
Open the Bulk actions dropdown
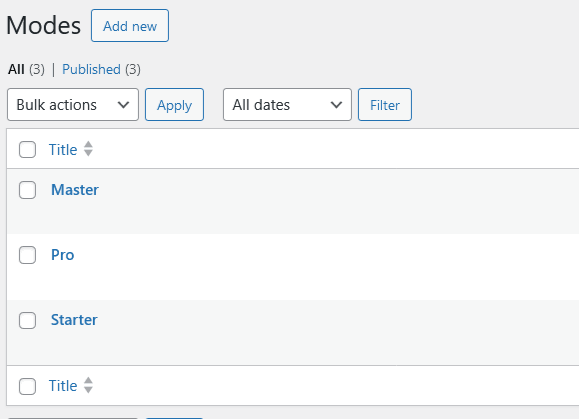tap(73, 104)
